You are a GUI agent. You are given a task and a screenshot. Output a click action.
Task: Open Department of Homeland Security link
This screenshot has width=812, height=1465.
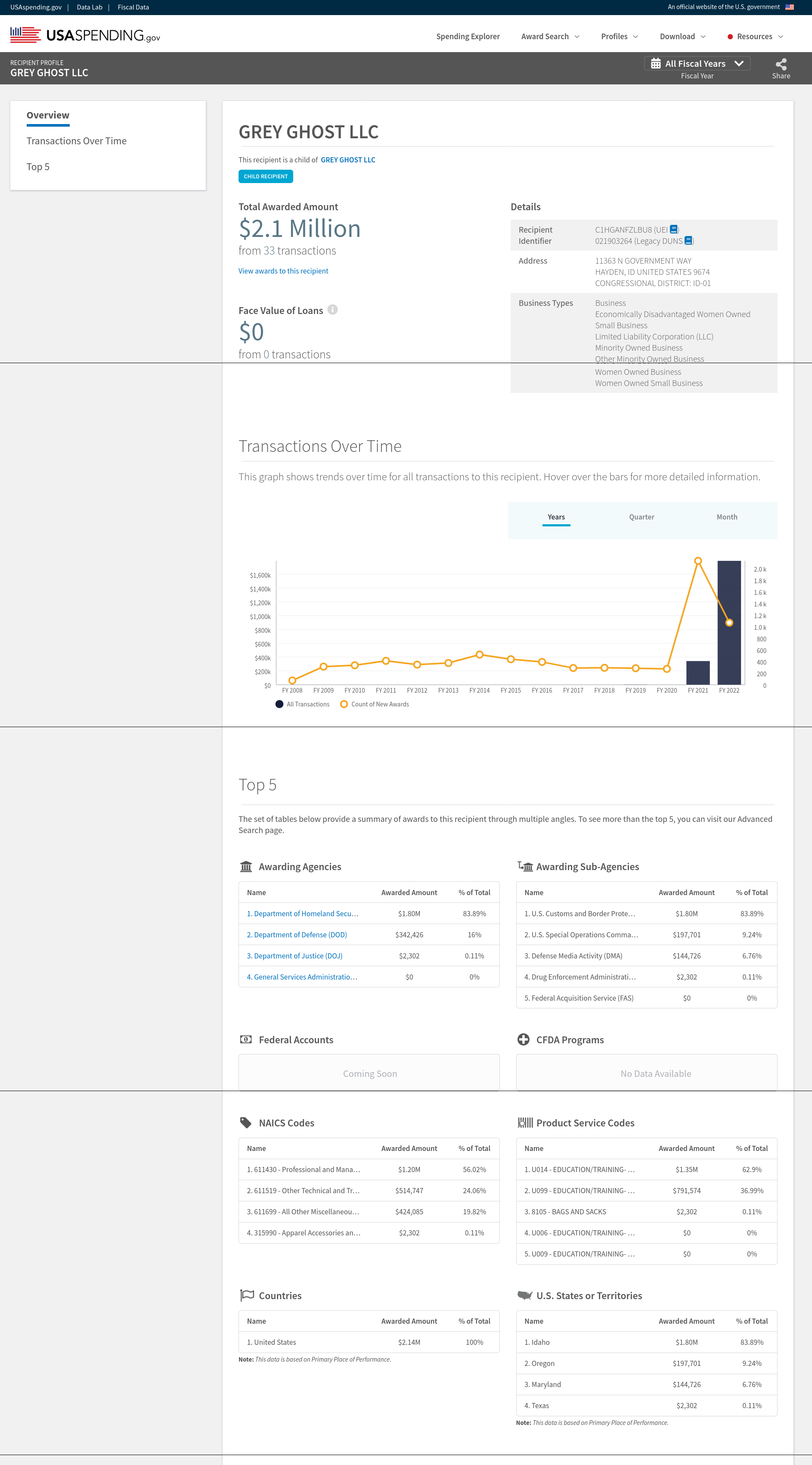[302, 913]
